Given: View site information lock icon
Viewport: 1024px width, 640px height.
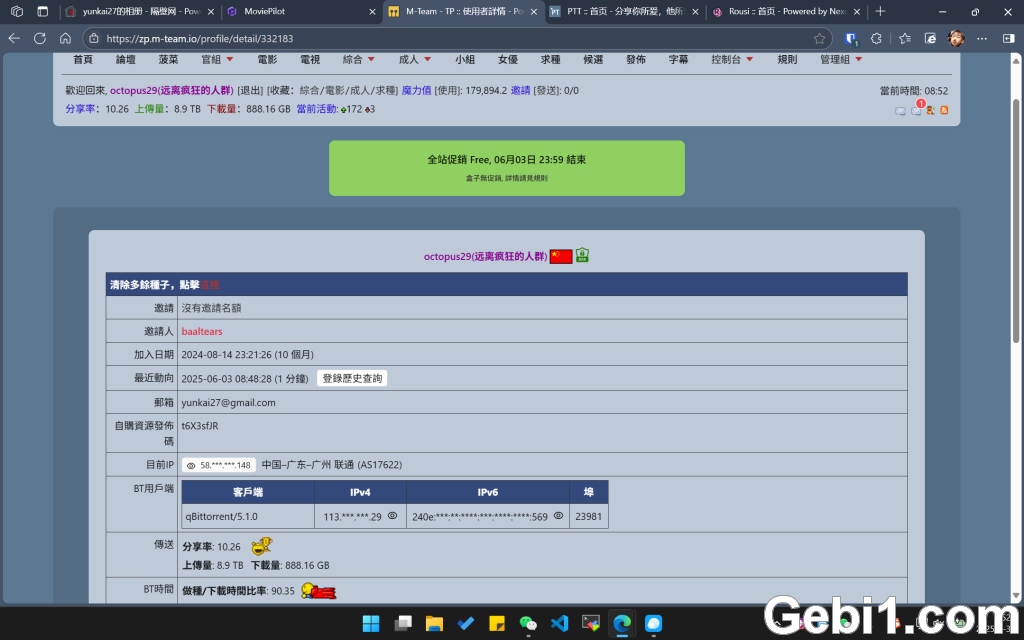Looking at the screenshot, I should (x=93, y=39).
